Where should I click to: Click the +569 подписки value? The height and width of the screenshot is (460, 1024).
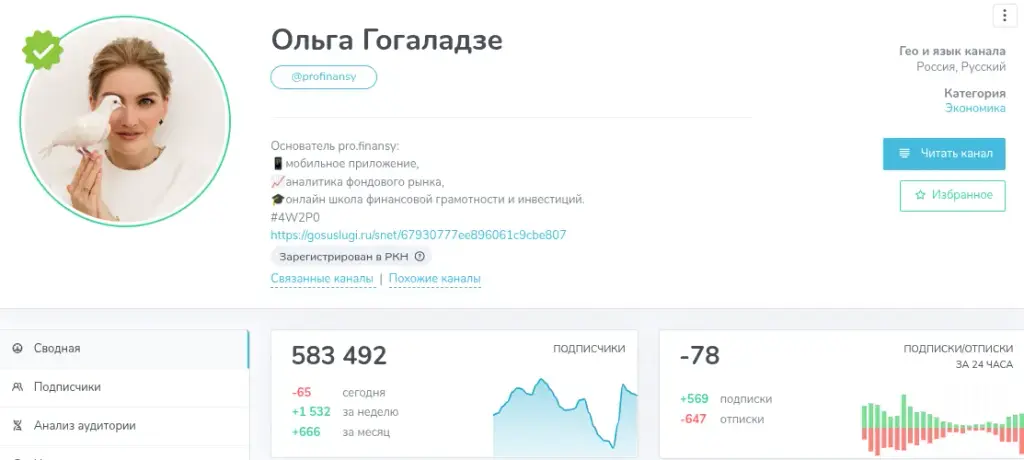694,399
